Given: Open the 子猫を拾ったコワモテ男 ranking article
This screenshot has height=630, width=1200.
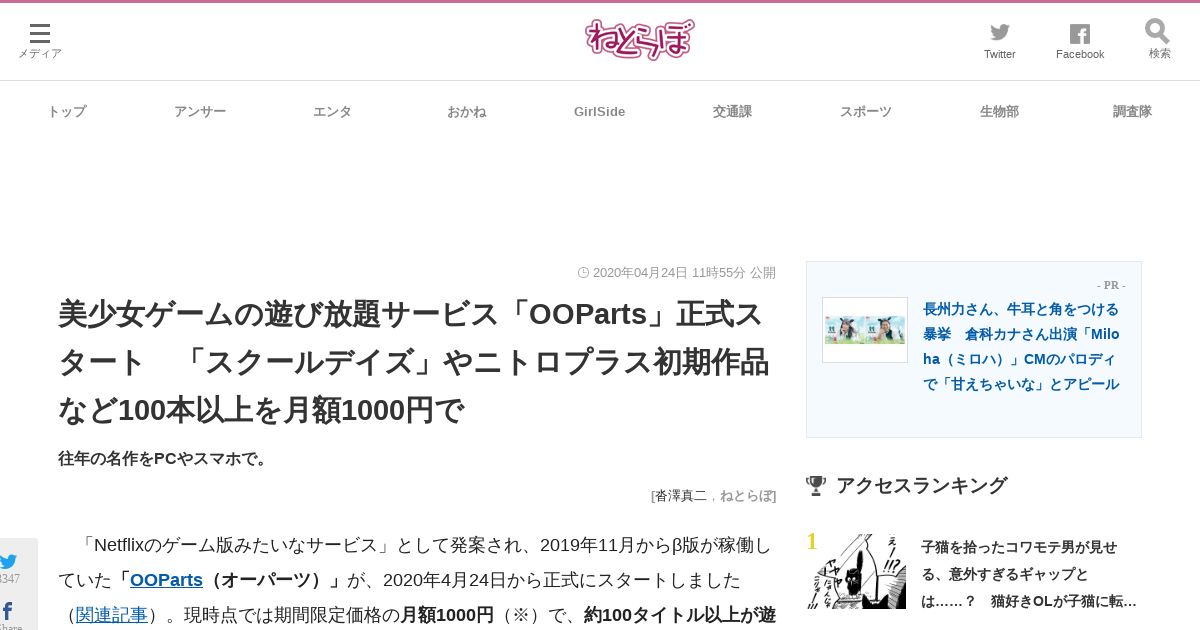Looking at the screenshot, I should (x=1029, y=574).
